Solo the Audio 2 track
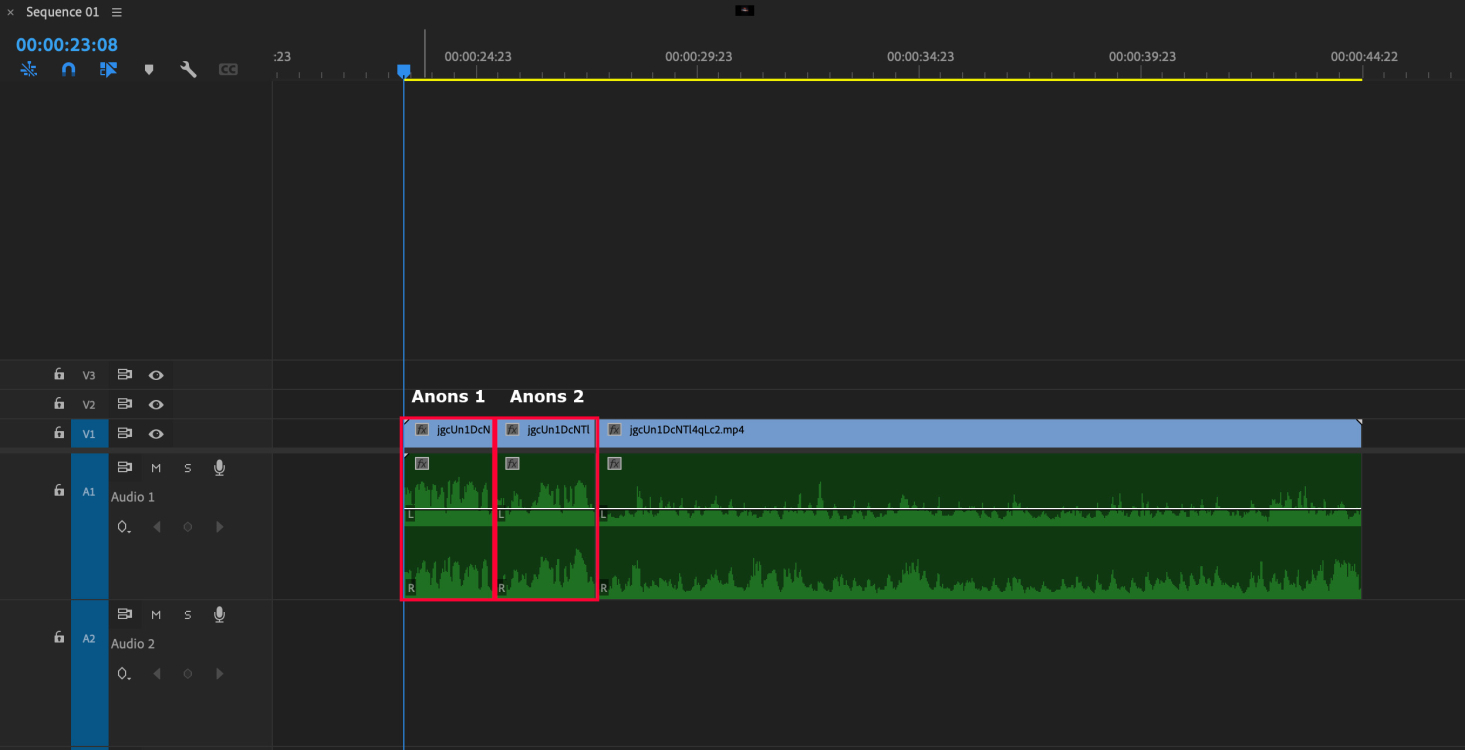1465x750 pixels. [x=187, y=615]
